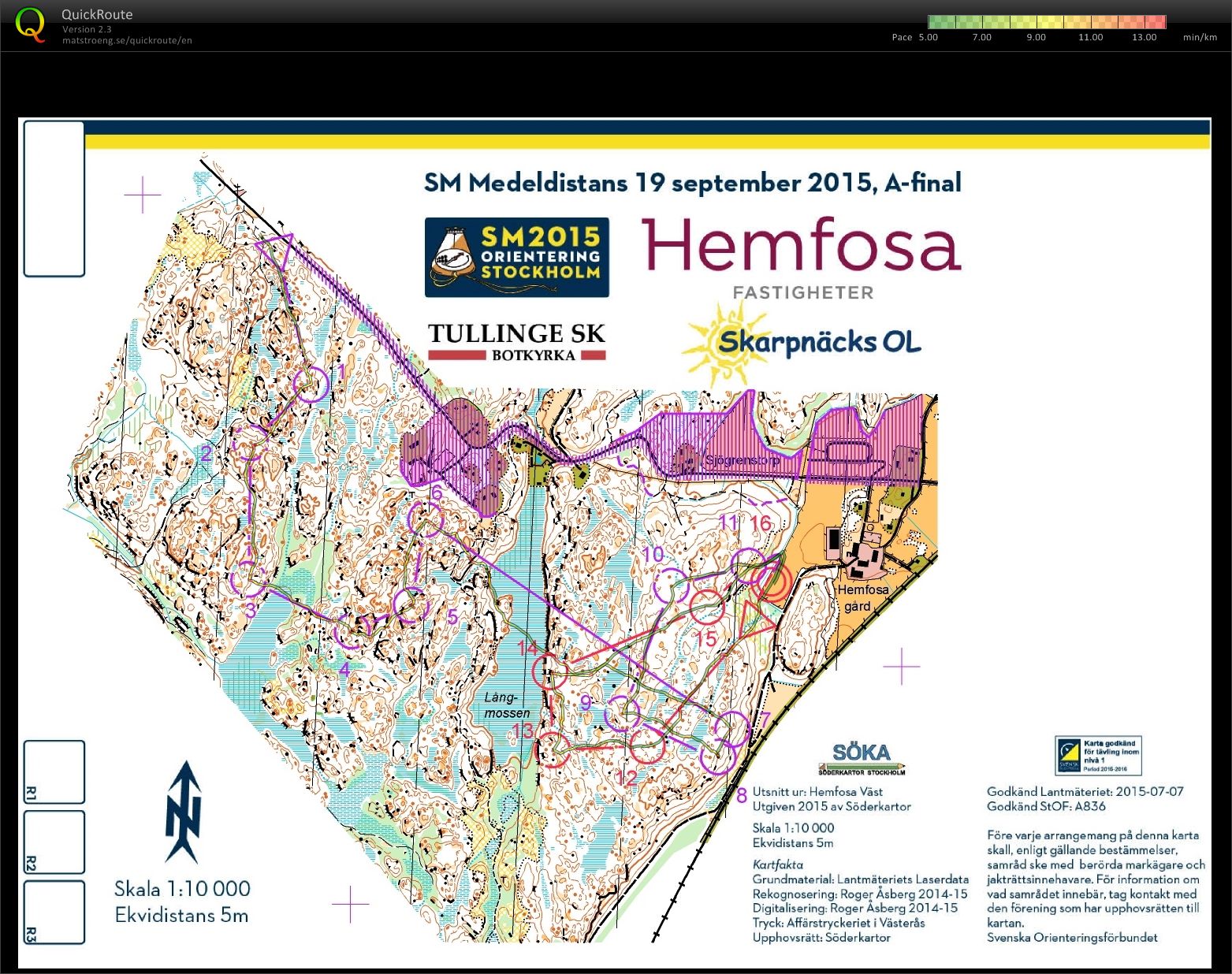Click the "Hemfosa gård" map label
Viewport: 1232px width, 974px height.
(862, 597)
